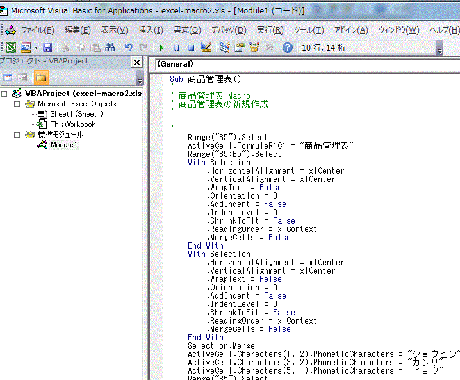Click the green comment '商品管理表の新規作成'

(x=223, y=104)
